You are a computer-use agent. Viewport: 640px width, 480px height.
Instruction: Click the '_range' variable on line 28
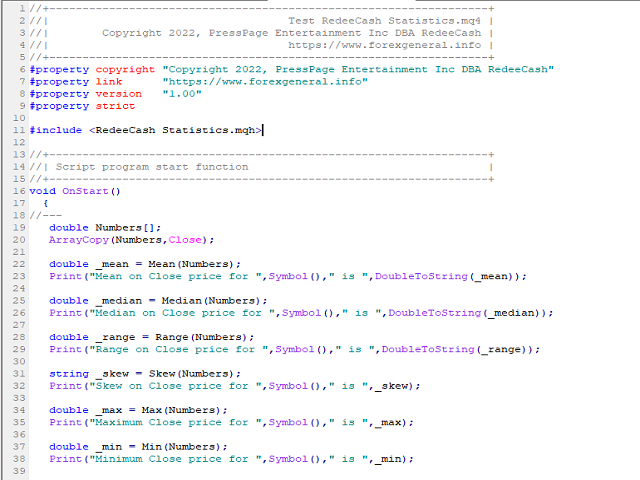coord(116,337)
